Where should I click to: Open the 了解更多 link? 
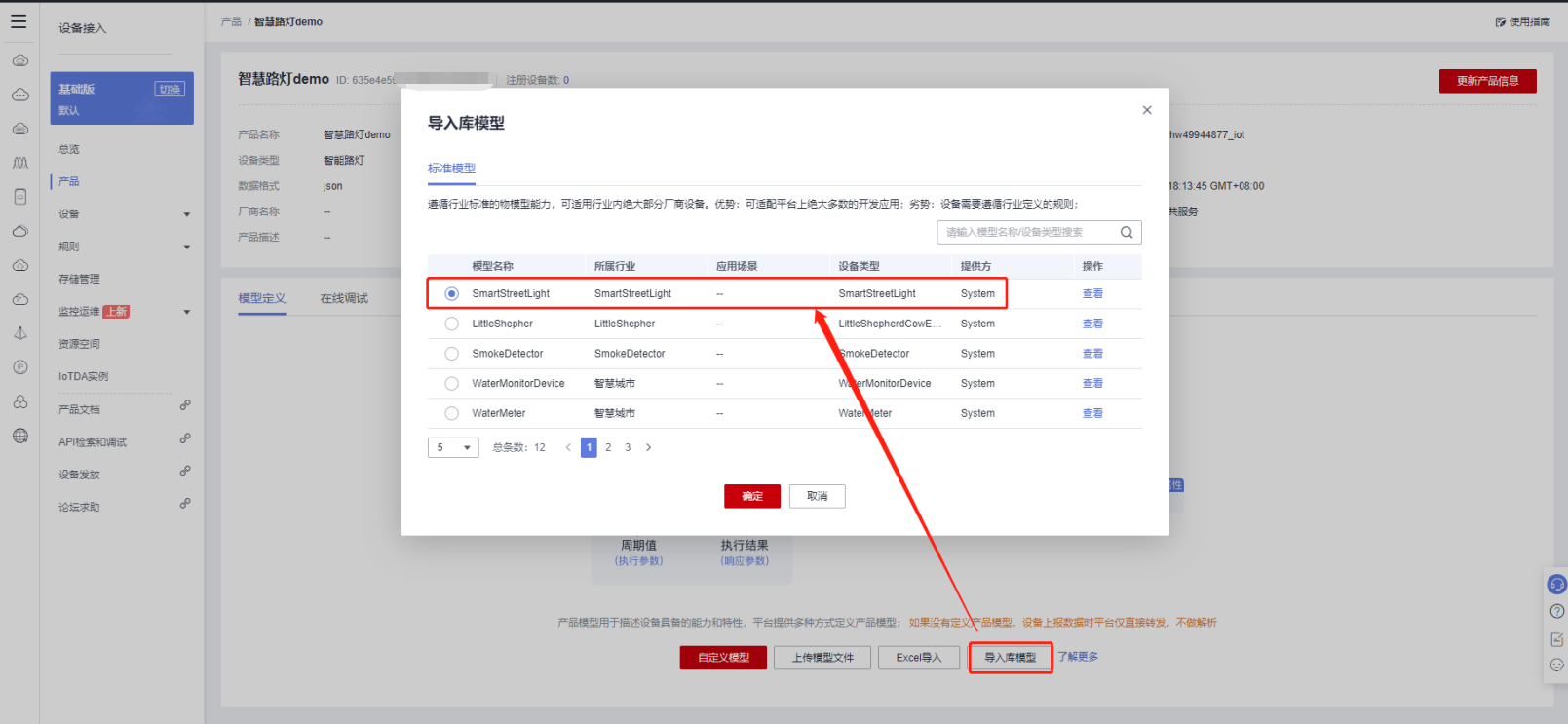tap(1078, 657)
